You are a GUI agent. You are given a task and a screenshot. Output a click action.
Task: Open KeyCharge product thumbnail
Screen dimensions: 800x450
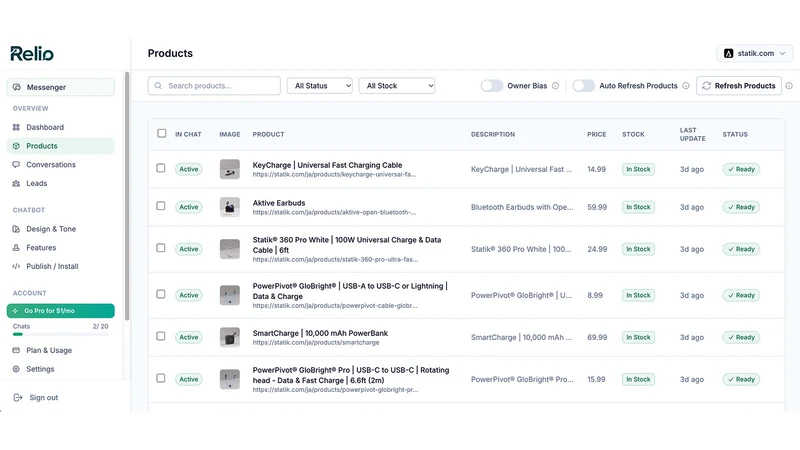point(230,169)
